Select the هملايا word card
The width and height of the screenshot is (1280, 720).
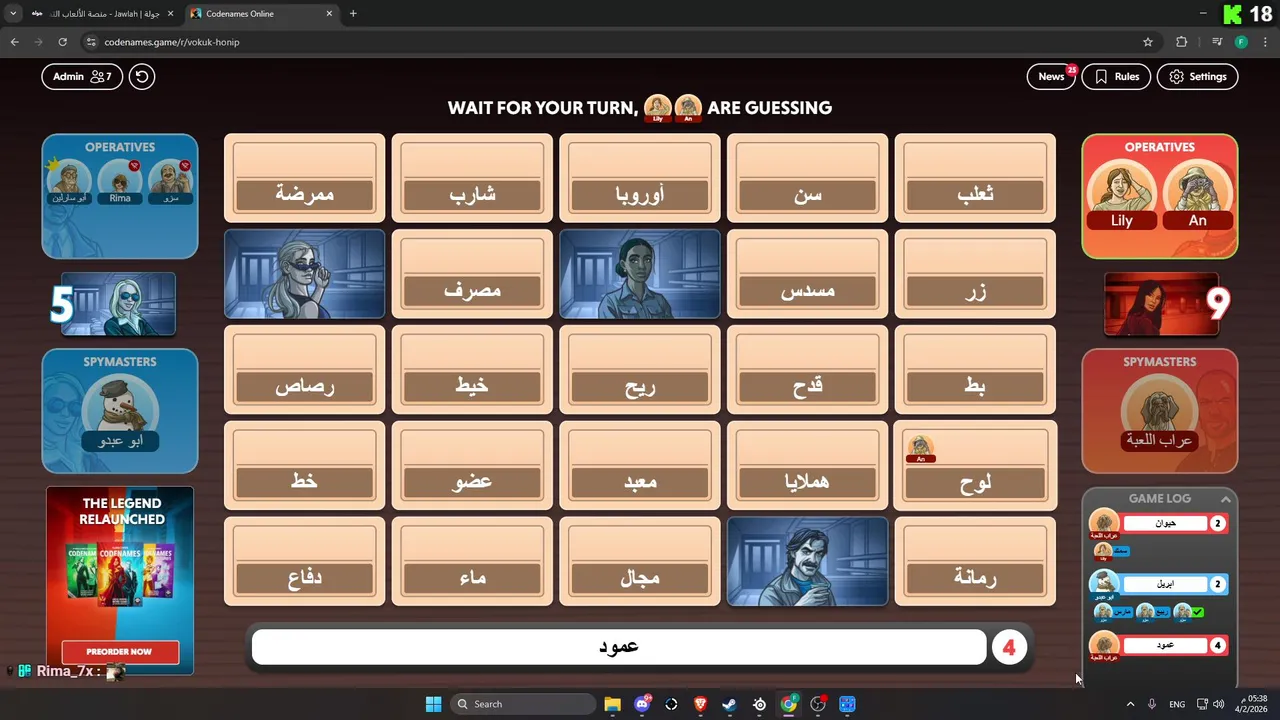point(807,466)
